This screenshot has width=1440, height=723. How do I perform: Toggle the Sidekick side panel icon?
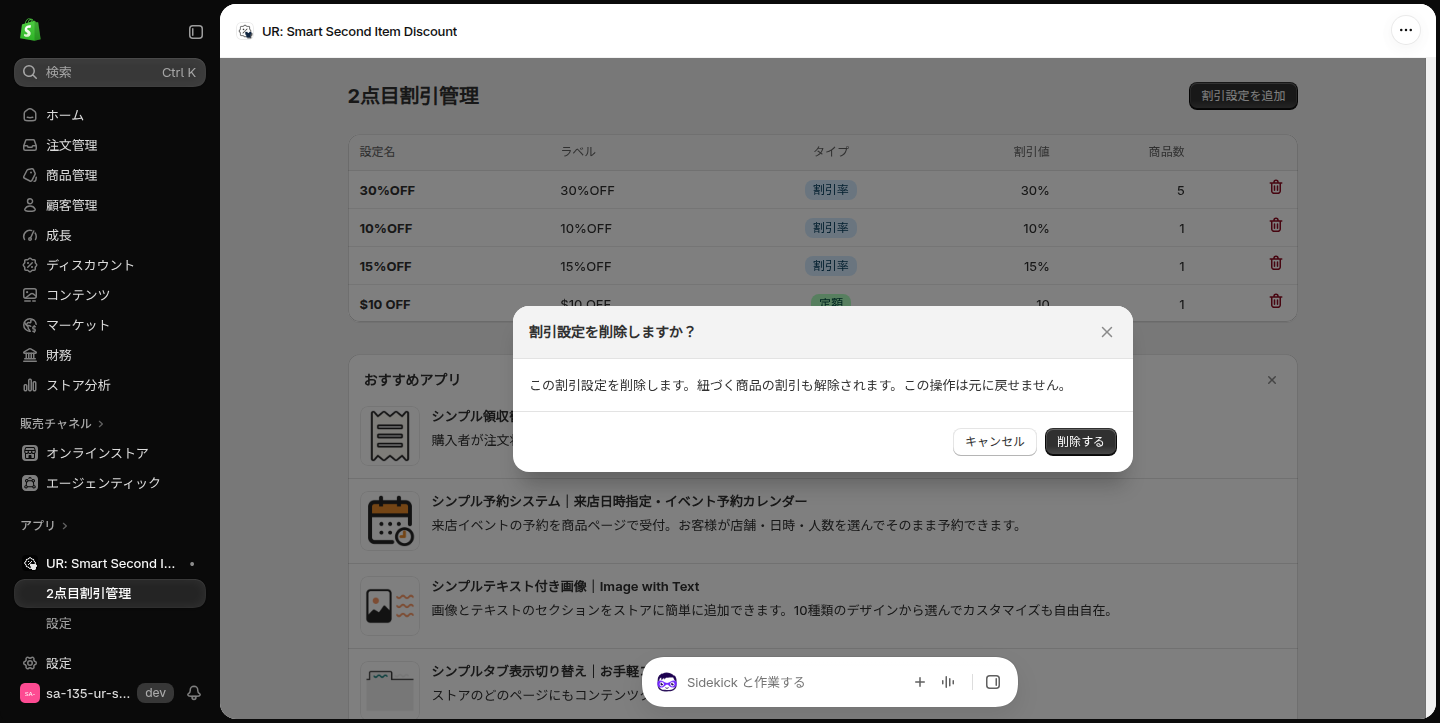coord(993,682)
